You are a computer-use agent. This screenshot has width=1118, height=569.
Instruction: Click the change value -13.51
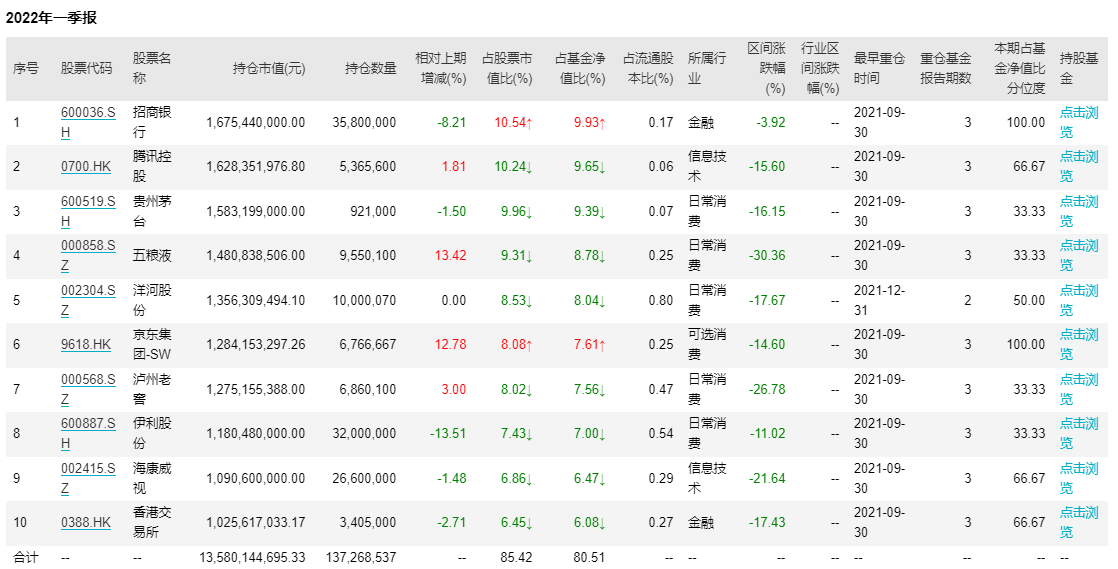pos(448,434)
